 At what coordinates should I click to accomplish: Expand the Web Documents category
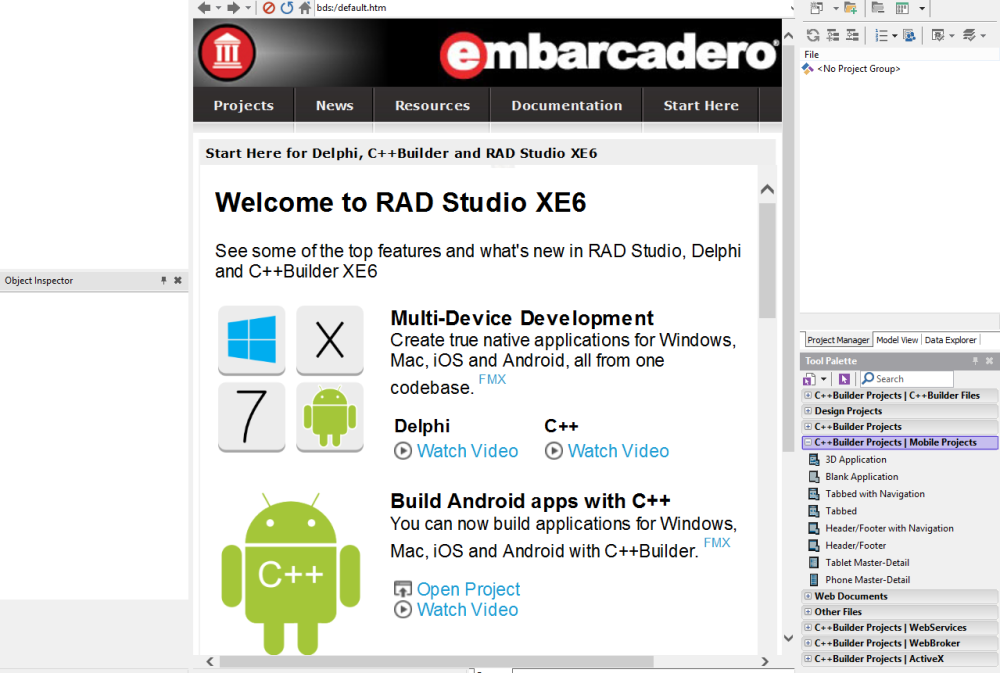tap(807, 596)
